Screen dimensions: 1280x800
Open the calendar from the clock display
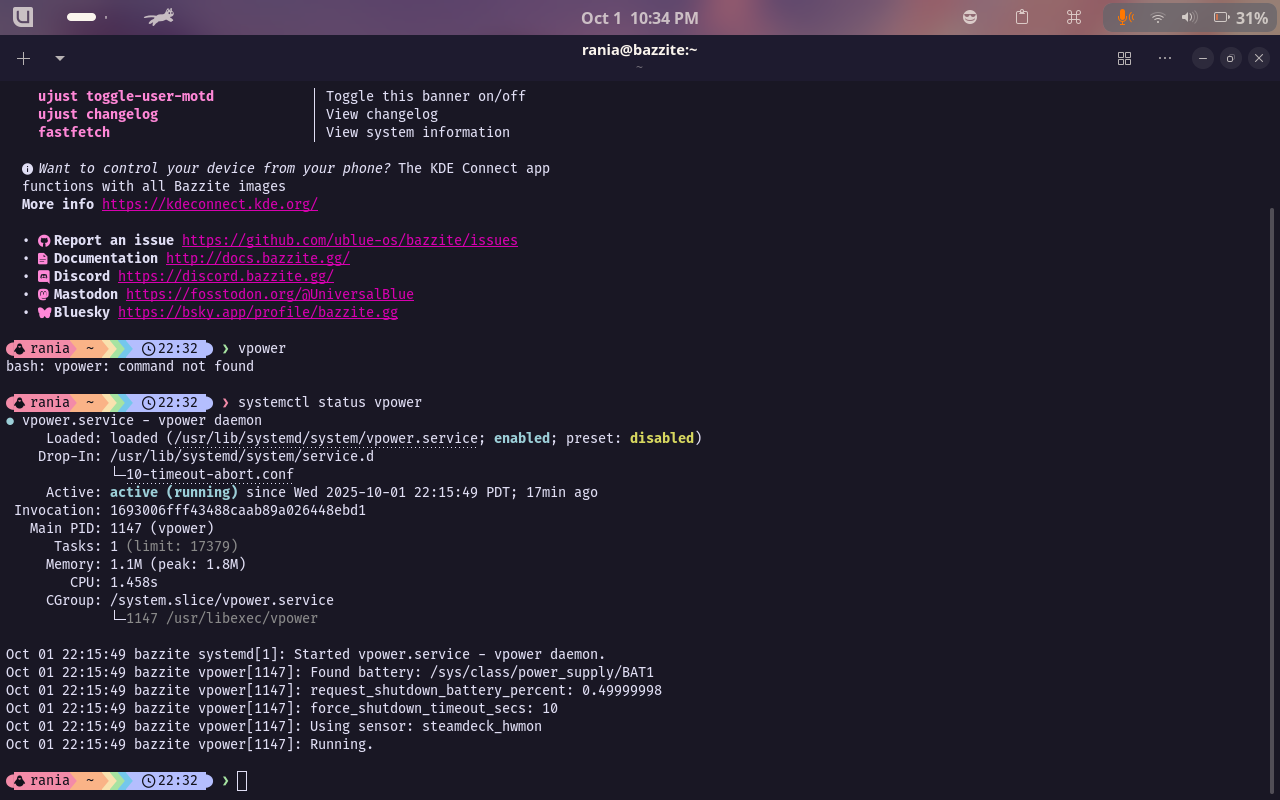click(x=640, y=18)
